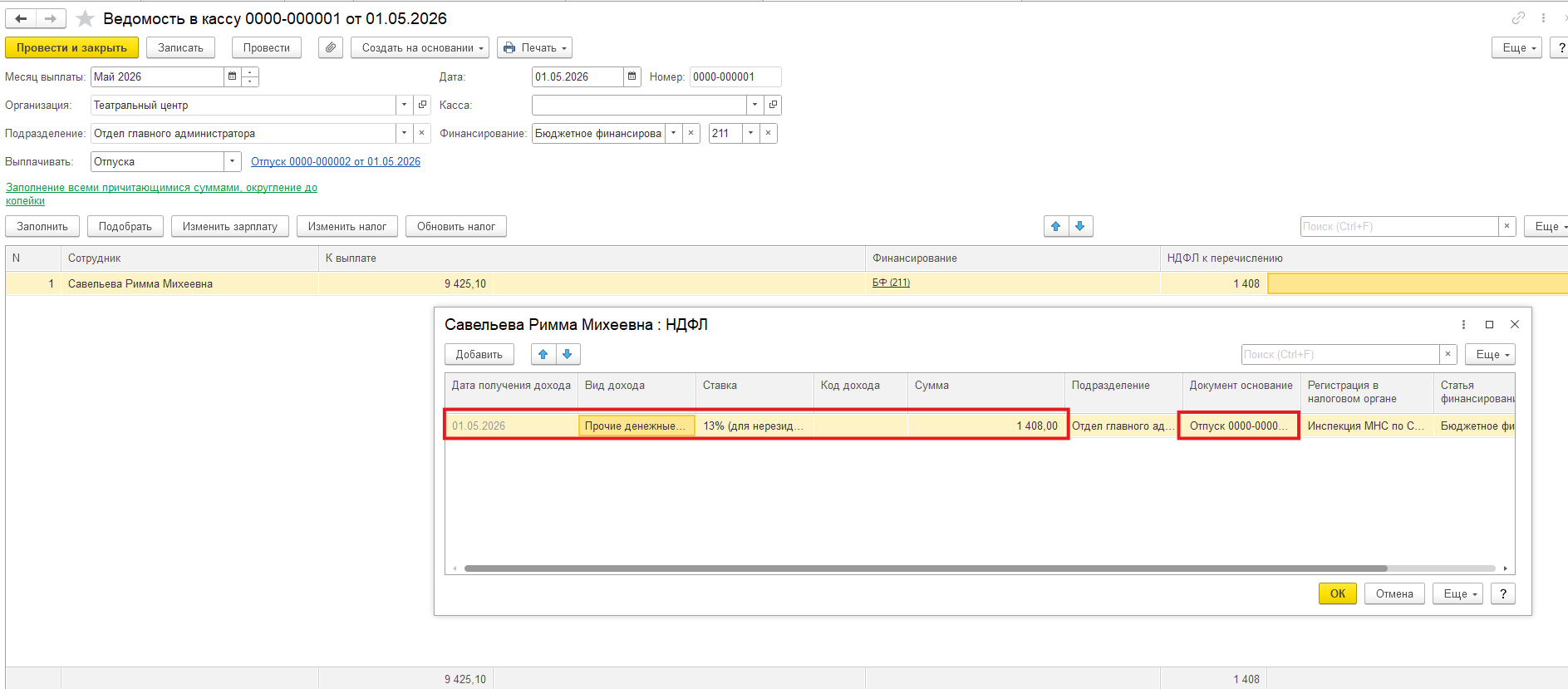Move employee row up in main table

[x=1056, y=226]
